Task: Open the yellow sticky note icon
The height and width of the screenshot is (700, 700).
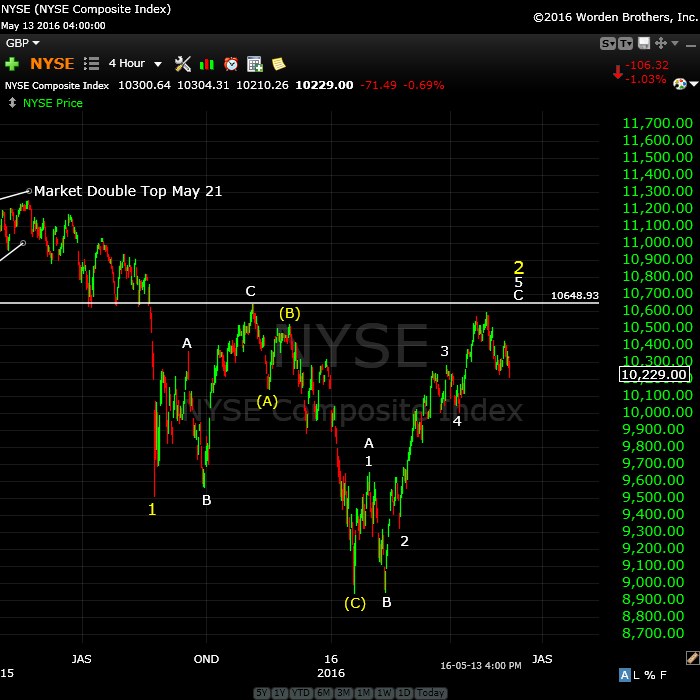Action: [x=279, y=64]
